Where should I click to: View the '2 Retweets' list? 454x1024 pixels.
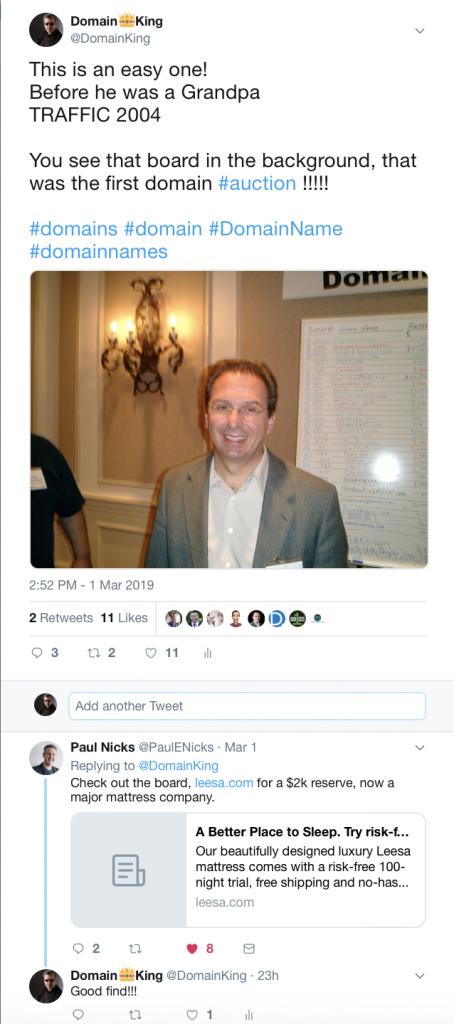[61, 618]
